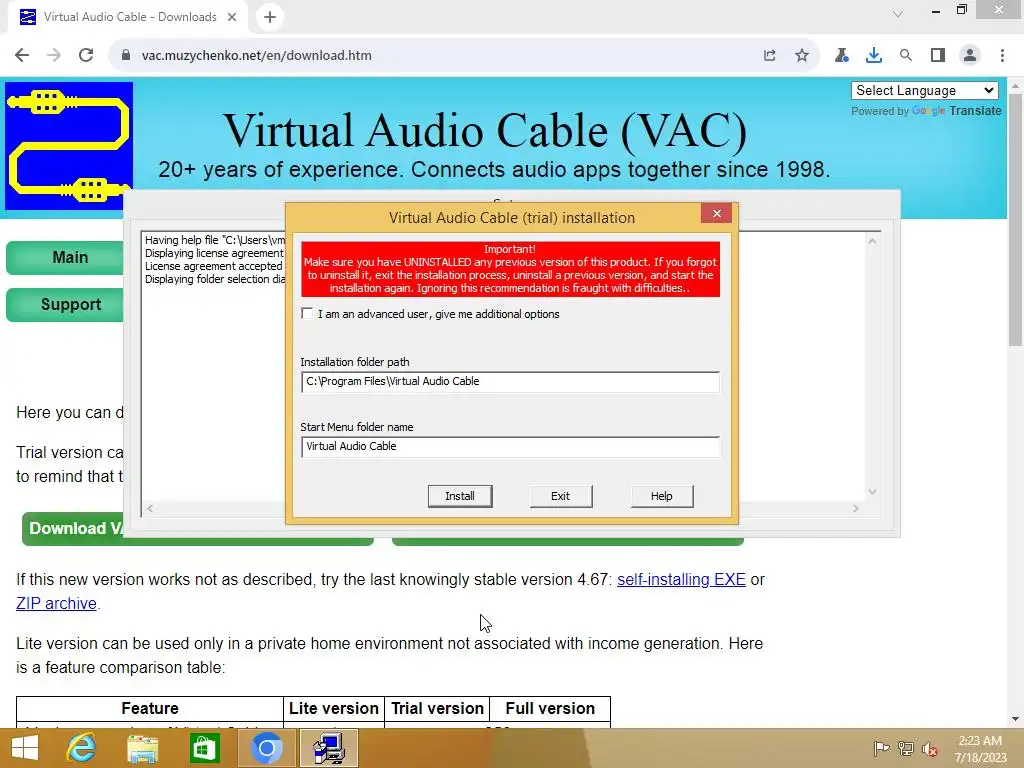The width and height of the screenshot is (1024, 768).
Task: Launch Internet Explorer from taskbar
Action: pyautogui.click(x=82, y=748)
